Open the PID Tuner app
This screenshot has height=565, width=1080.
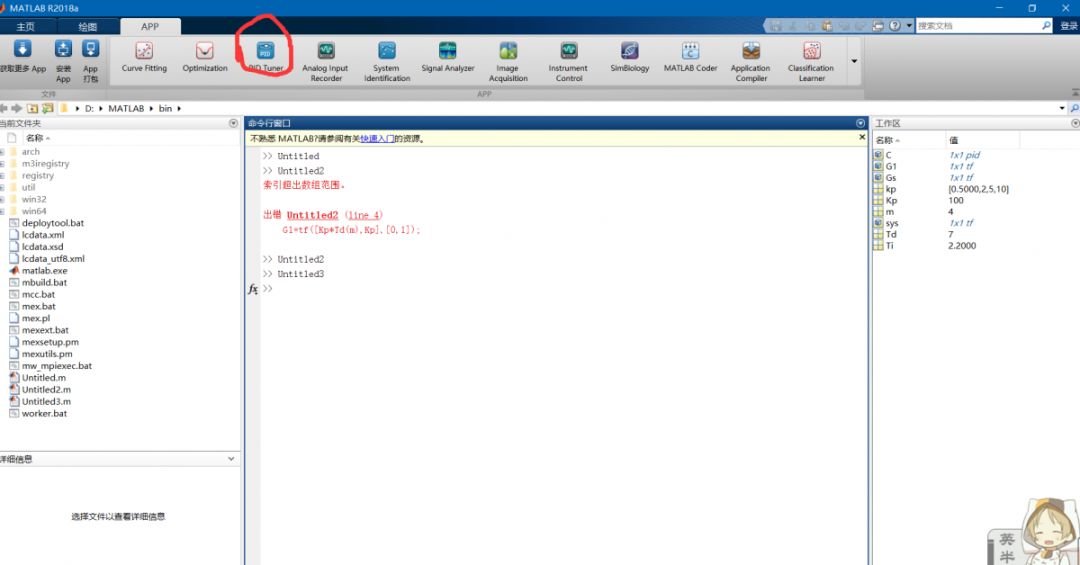click(265, 57)
